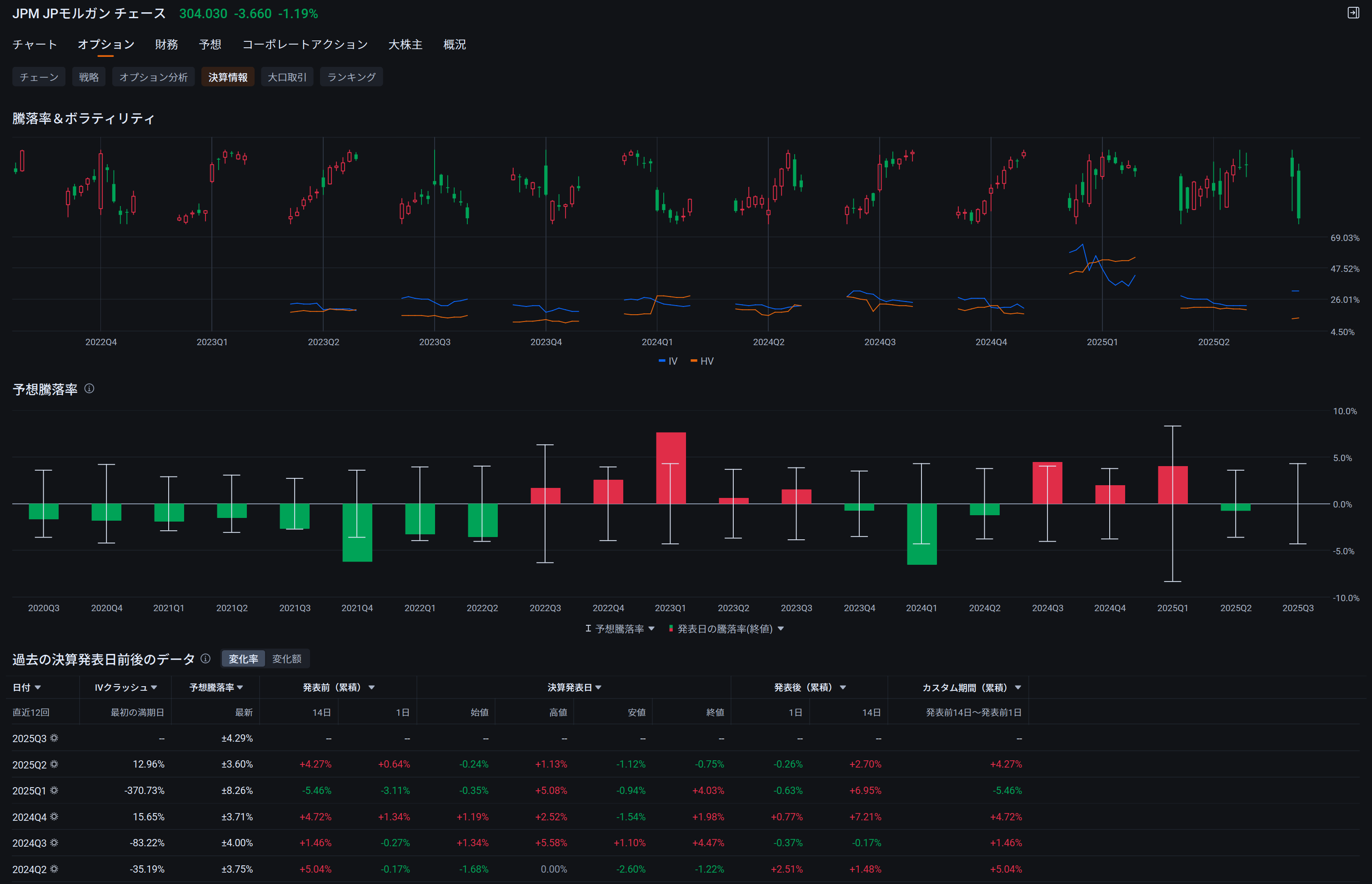Viewport: 1372px width, 884px height.
Task: Select チェーン sub-tab
Action: [x=39, y=77]
